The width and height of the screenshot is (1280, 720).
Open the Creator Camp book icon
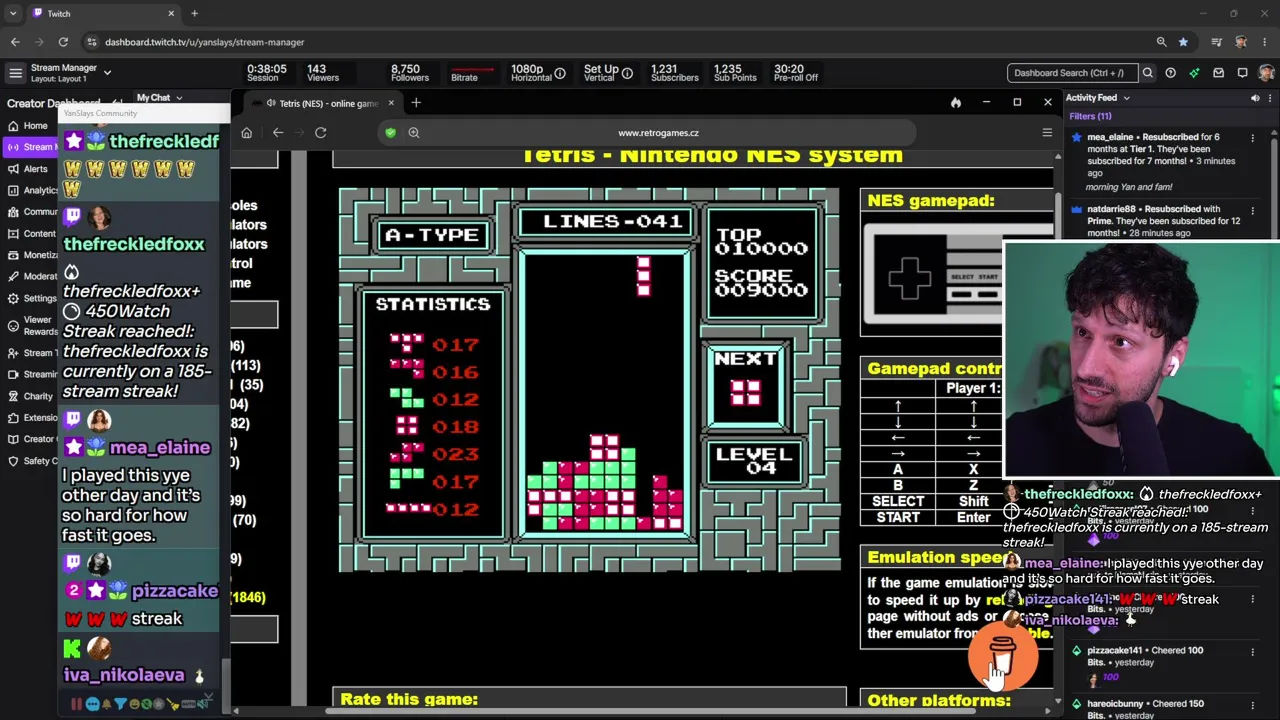coord(13,439)
